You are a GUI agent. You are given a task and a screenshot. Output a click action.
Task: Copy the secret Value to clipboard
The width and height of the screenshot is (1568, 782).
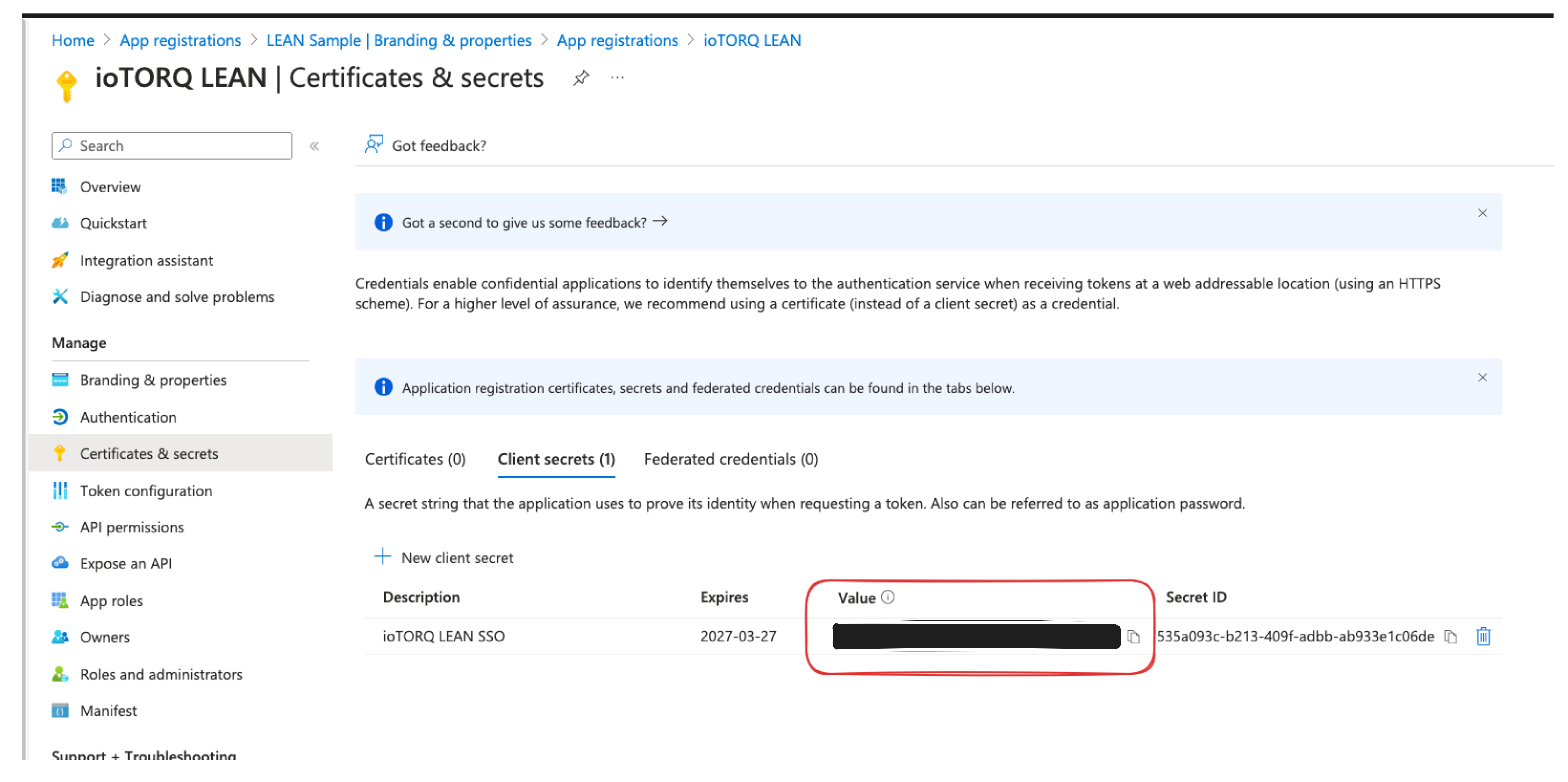pos(1133,637)
